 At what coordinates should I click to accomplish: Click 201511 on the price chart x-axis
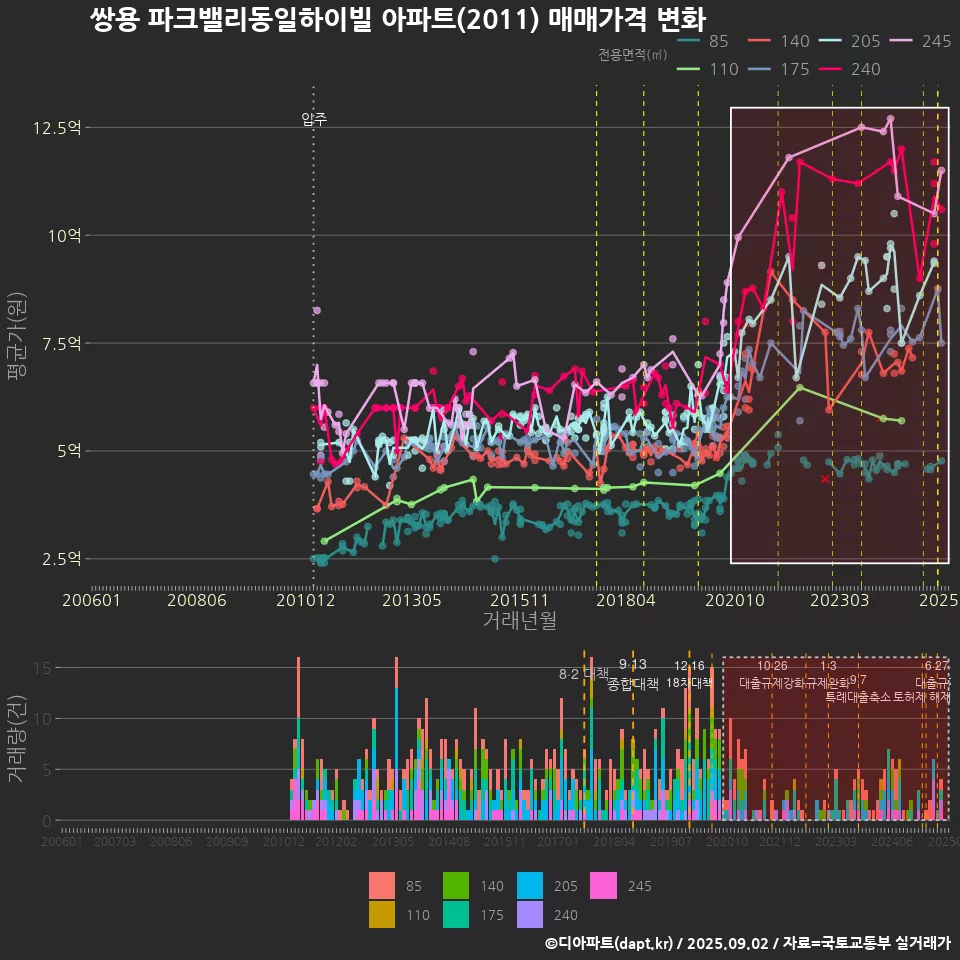519,600
